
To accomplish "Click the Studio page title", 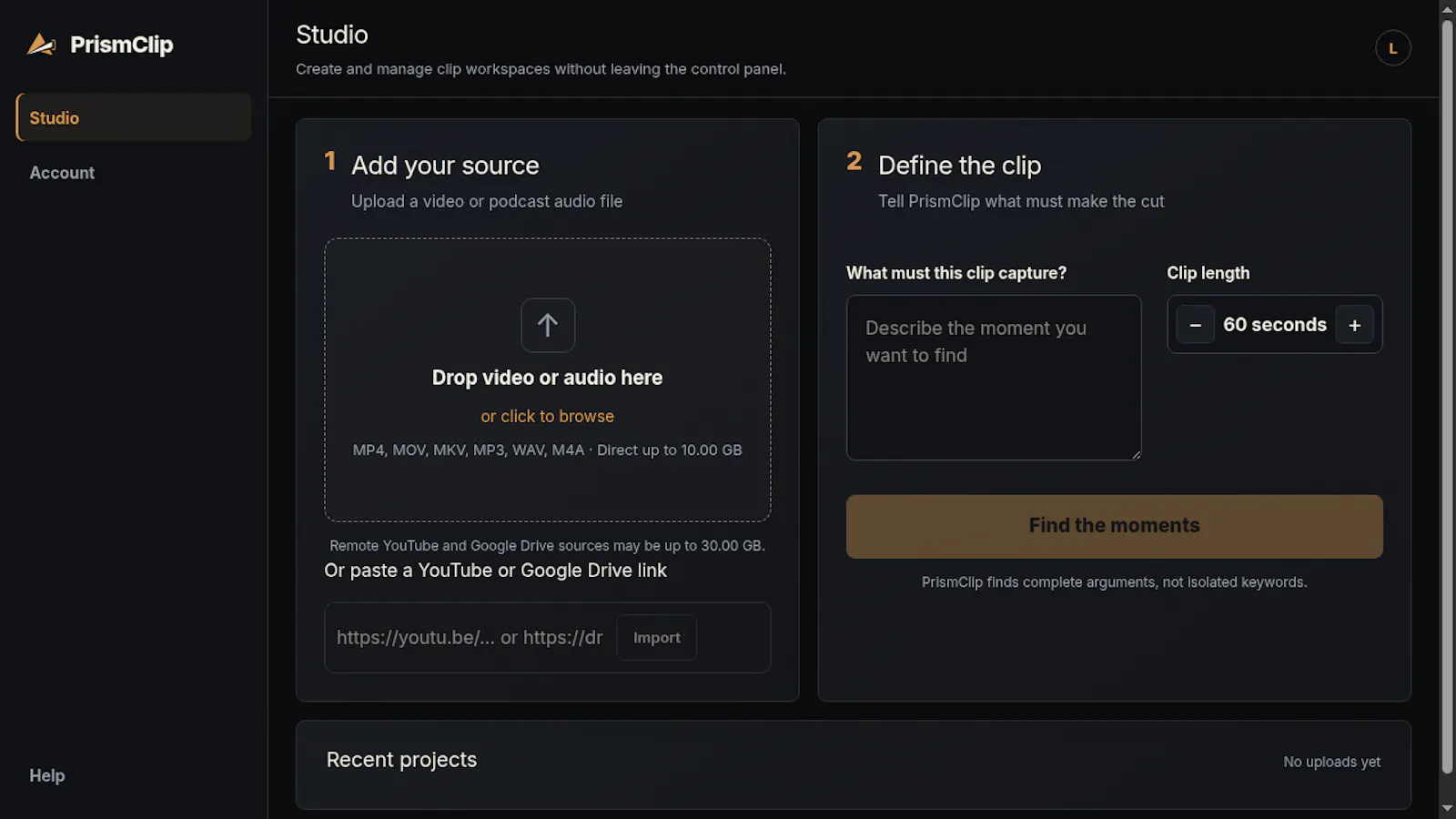I will point(332,35).
